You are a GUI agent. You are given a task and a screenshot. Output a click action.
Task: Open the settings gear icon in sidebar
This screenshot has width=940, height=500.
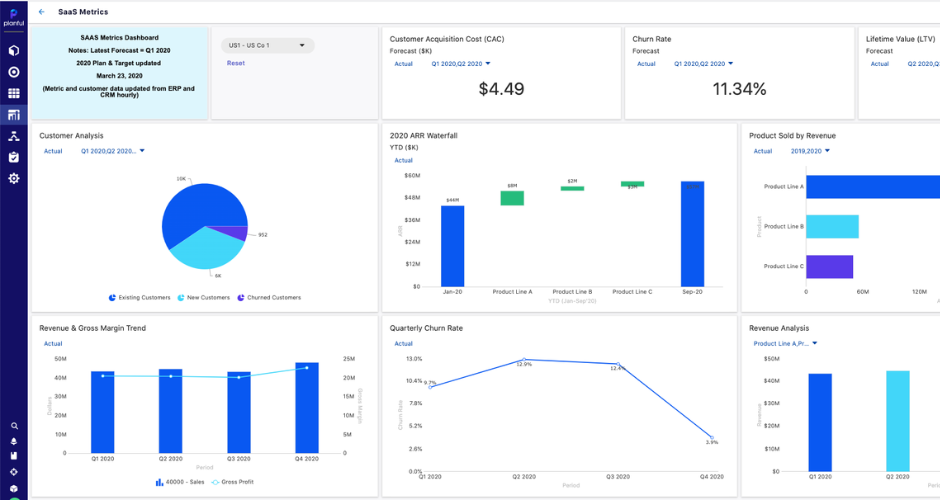(14, 178)
